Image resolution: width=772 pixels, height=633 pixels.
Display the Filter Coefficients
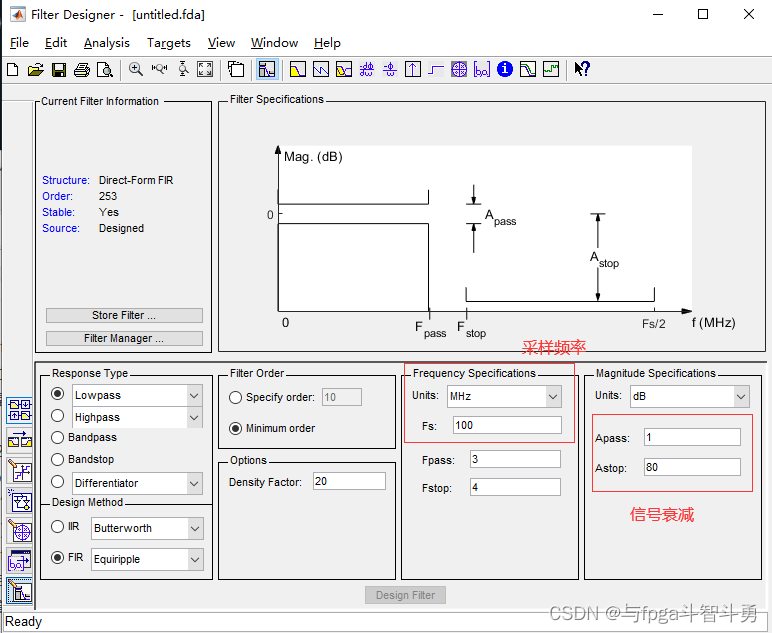click(x=482, y=69)
